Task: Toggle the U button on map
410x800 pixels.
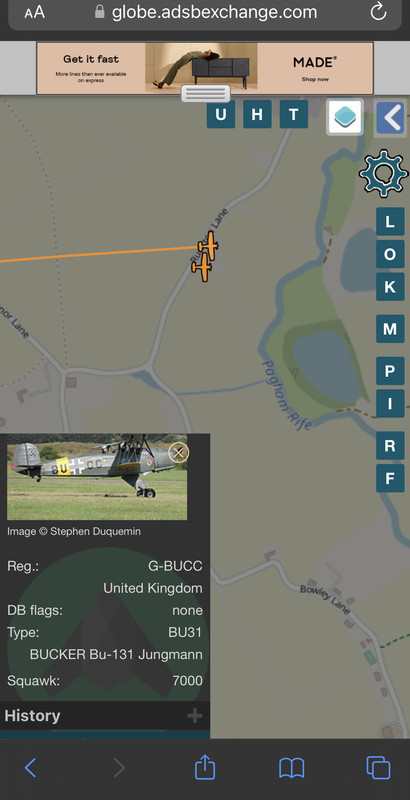Action: point(221,114)
